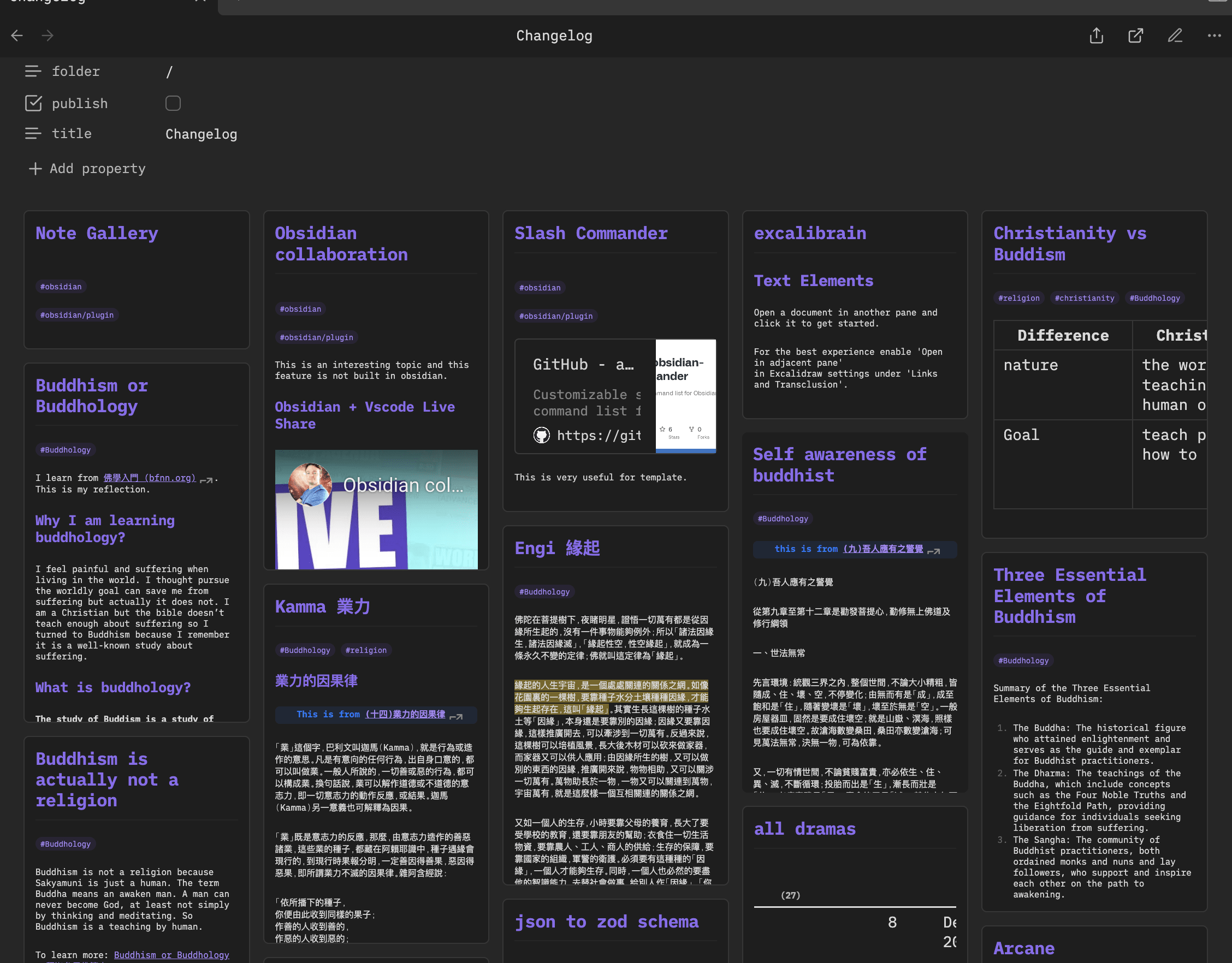Open the Obsidian collaboration note title
Screen dimensions: 1232x963
click(x=341, y=243)
